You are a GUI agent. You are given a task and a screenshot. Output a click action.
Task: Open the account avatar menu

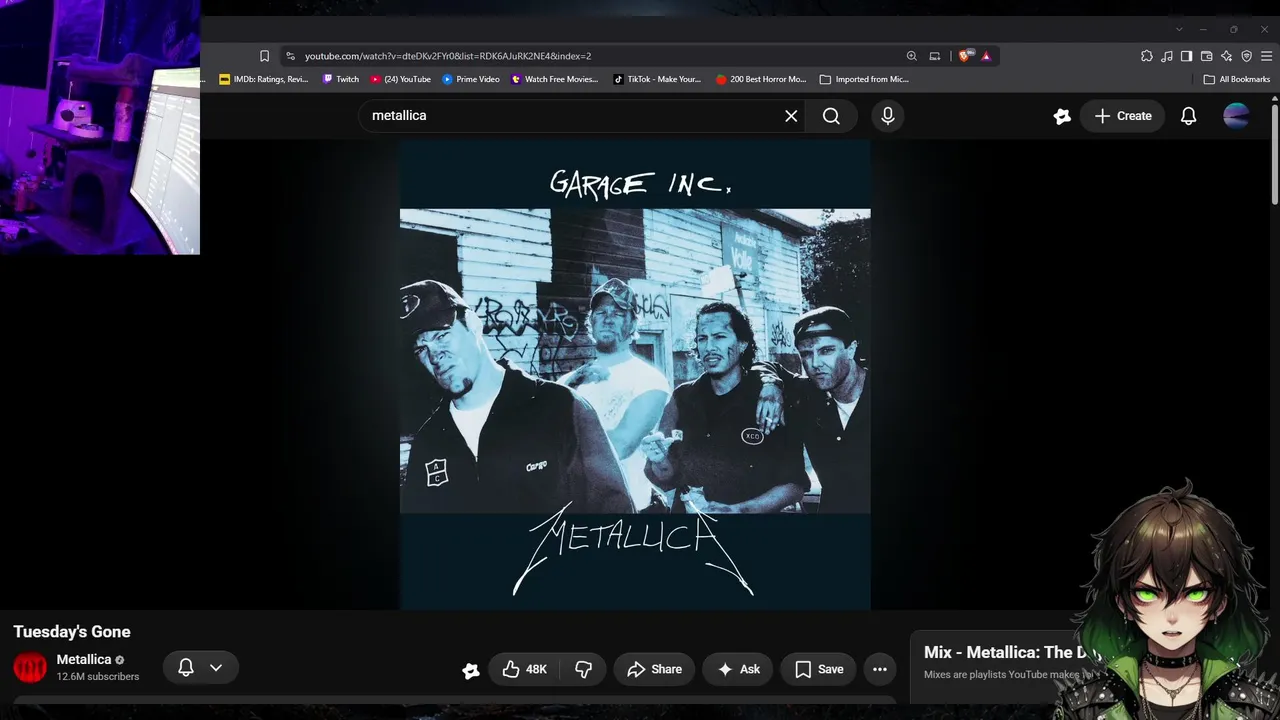click(1236, 116)
